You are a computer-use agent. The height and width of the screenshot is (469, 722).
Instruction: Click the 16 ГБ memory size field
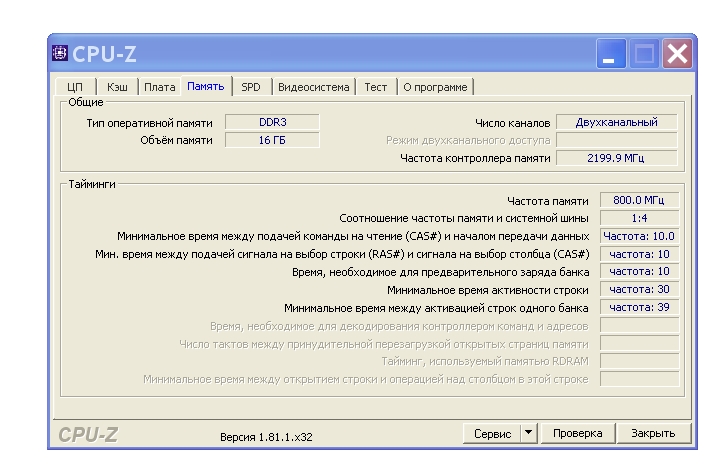point(272,140)
